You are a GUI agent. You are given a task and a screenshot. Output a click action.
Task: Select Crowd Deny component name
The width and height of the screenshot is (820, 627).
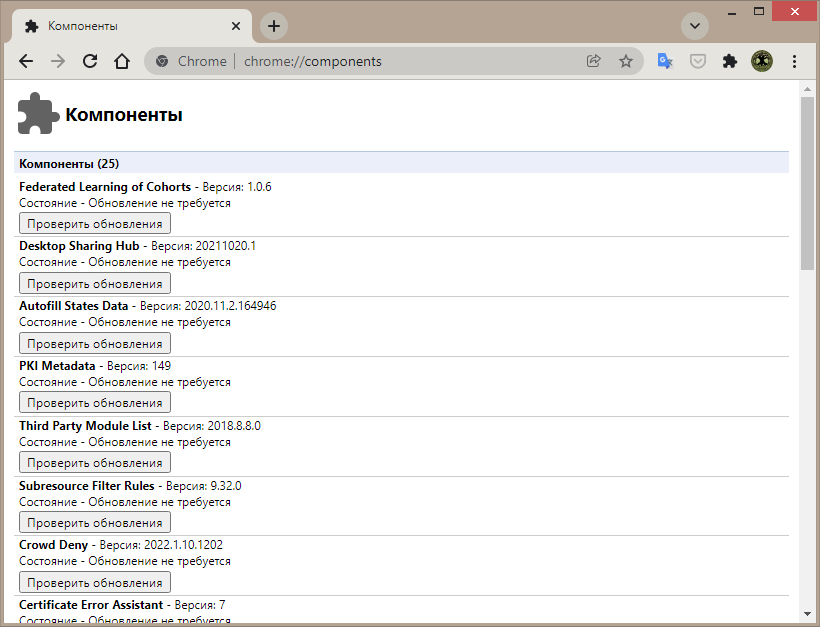point(54,545)
